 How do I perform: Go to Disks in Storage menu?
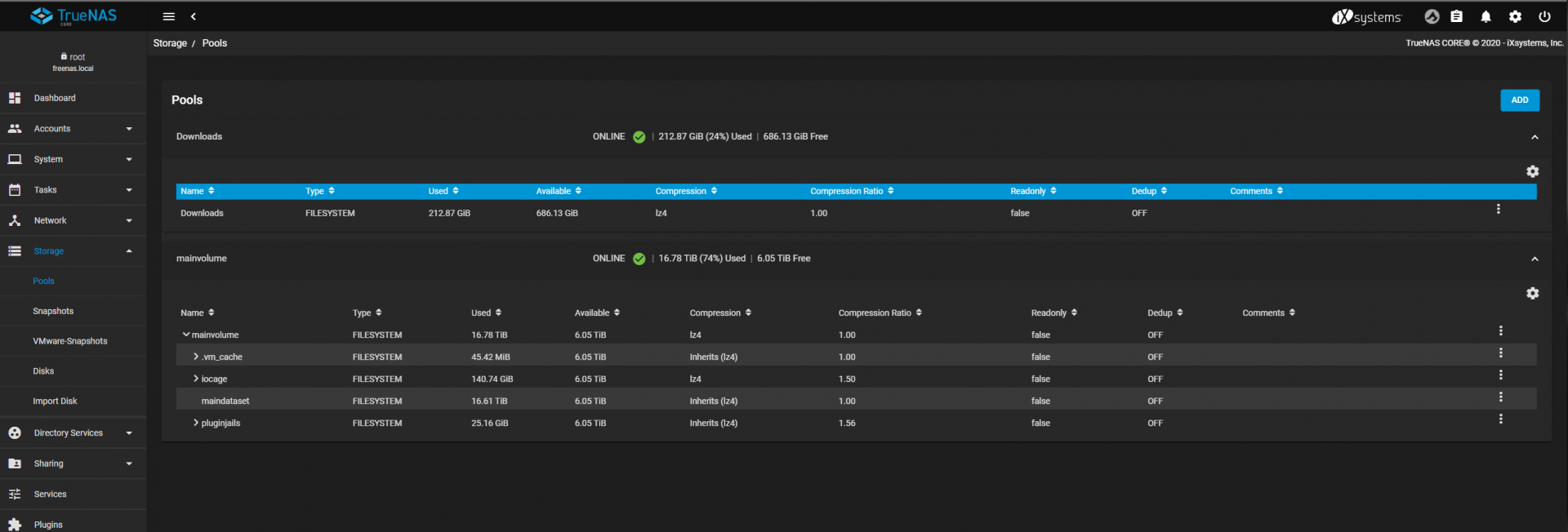point(43,371)
